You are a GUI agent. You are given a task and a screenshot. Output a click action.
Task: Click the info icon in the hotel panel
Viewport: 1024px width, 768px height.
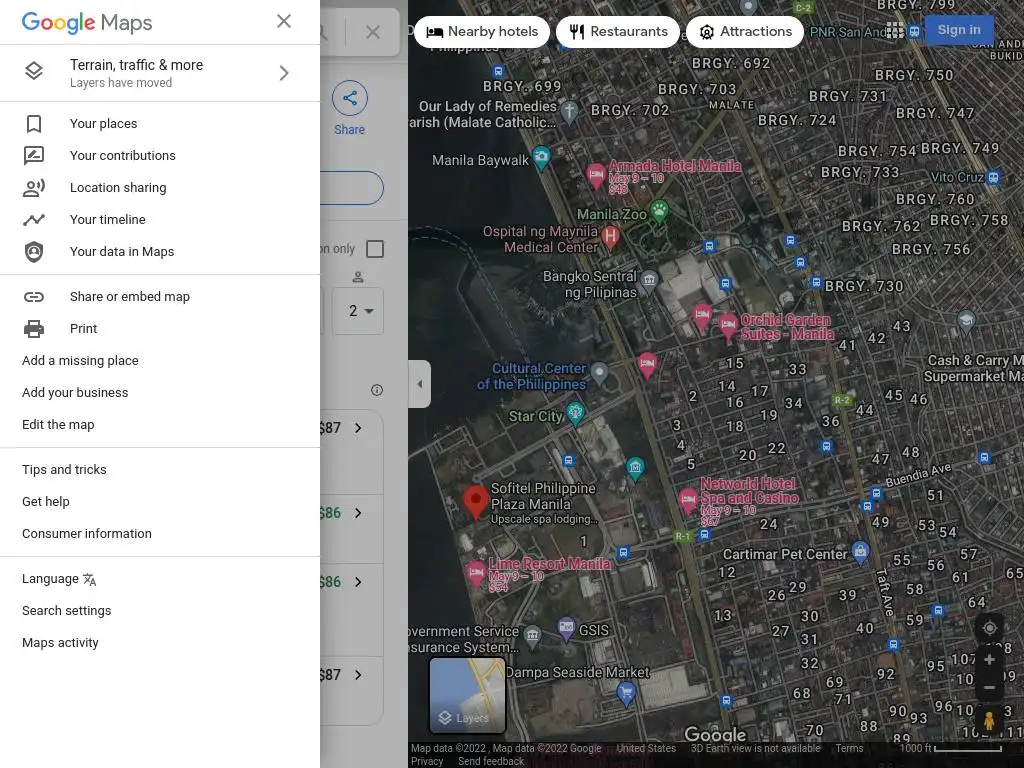377,390
